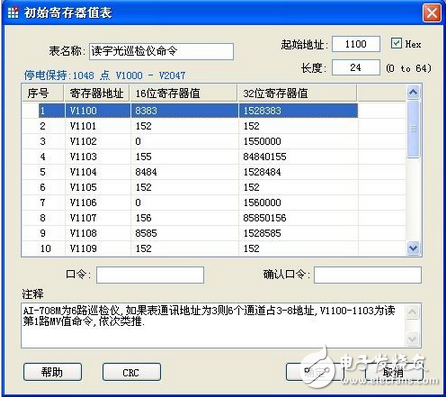Click the start address field showing 1100

click(356, 44)
